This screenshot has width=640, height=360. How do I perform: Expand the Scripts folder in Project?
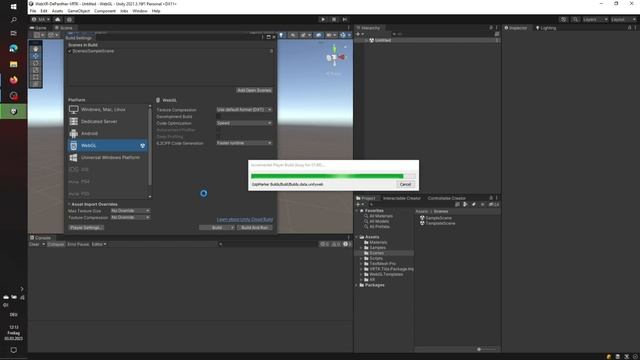click(x=361, y=258)
